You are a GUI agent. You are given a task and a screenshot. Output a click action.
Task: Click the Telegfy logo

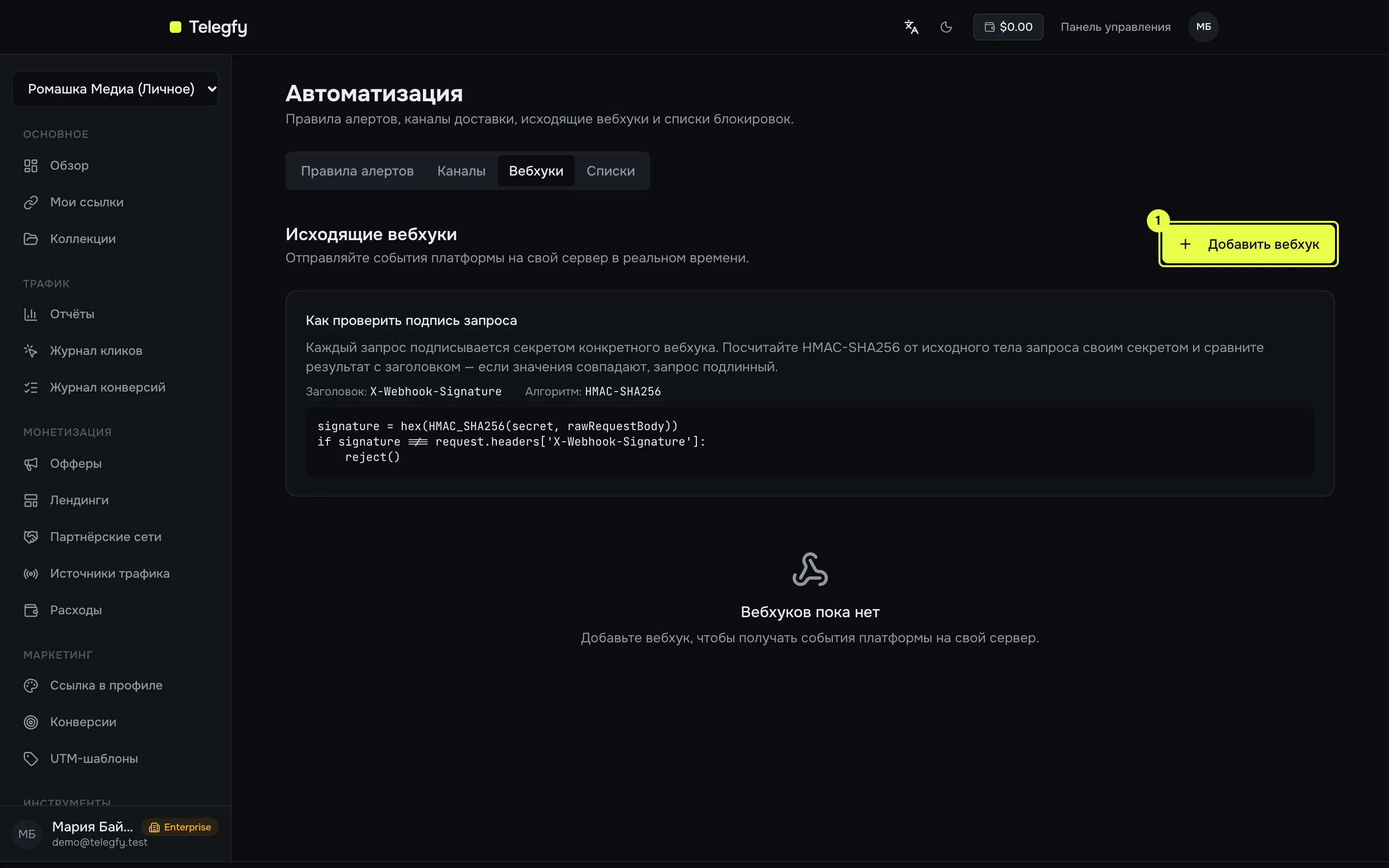point(209,27)
